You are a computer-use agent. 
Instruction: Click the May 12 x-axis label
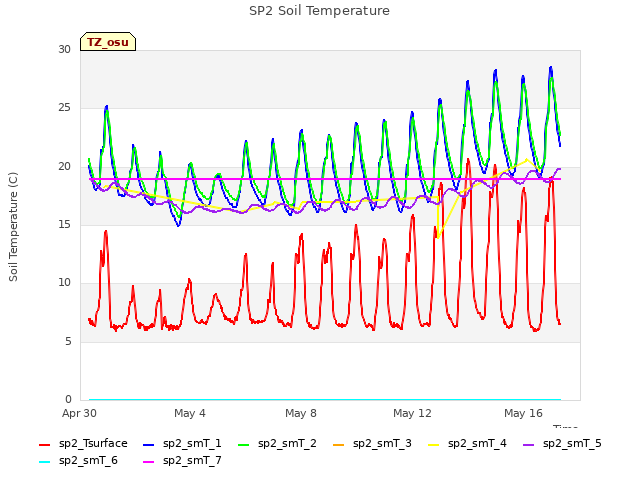pyautogui.click(x=412, y=413)
